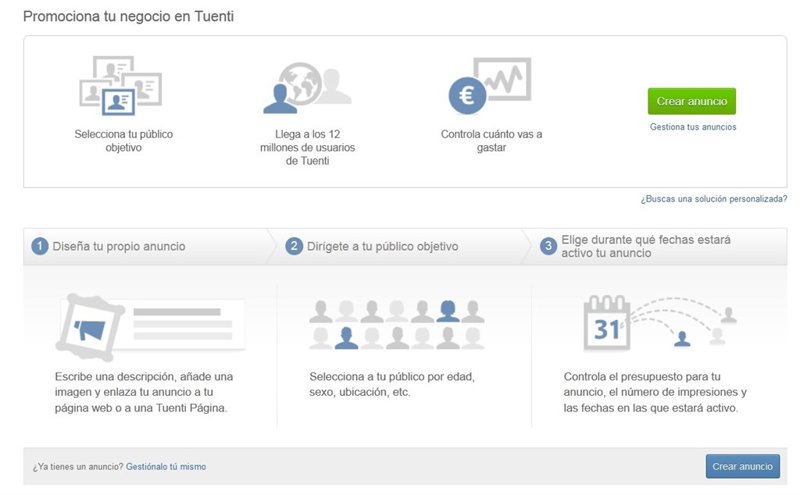Click the euro coin chart icon
The width and height of the screenshot is (800, 495).
click(488, 86)
